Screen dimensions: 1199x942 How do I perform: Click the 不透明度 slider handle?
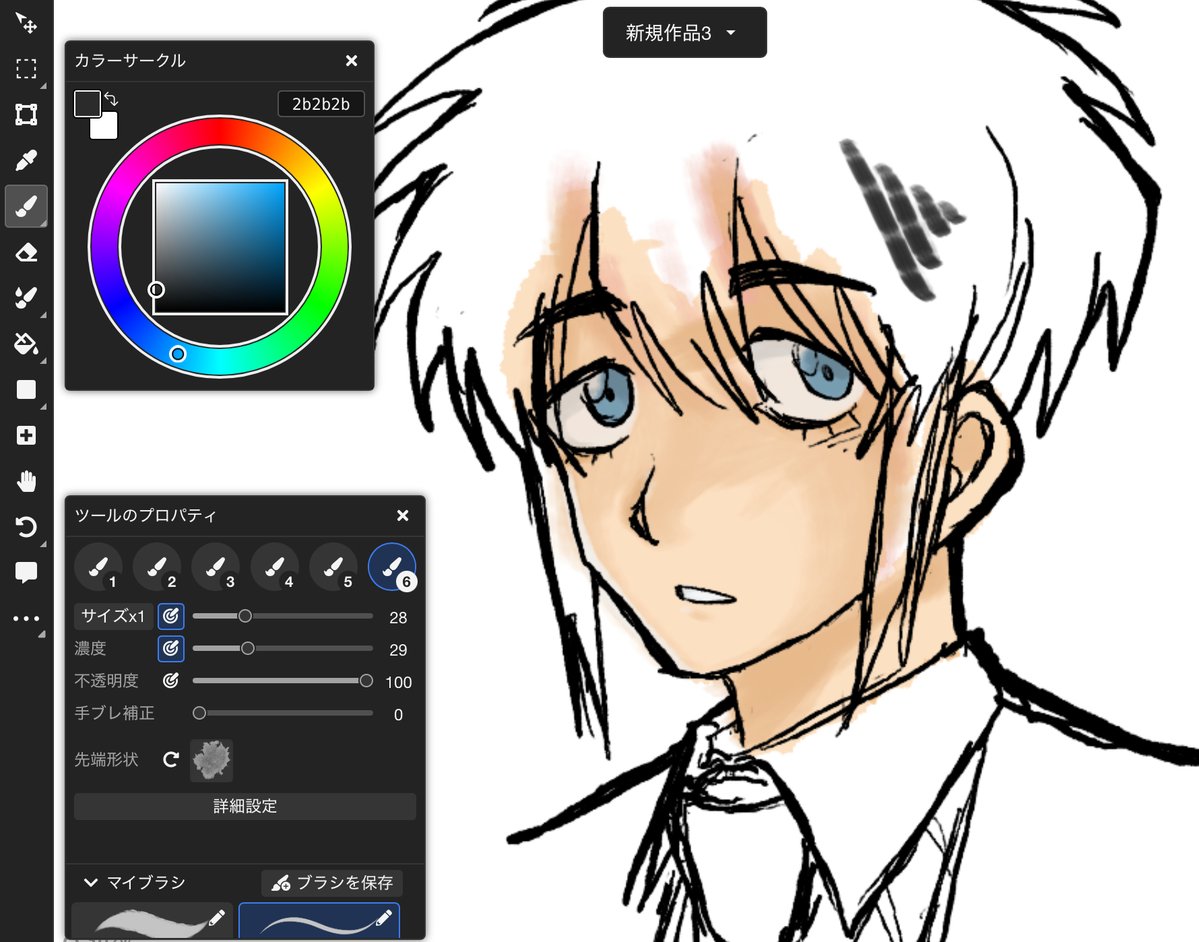pos(366,681)
